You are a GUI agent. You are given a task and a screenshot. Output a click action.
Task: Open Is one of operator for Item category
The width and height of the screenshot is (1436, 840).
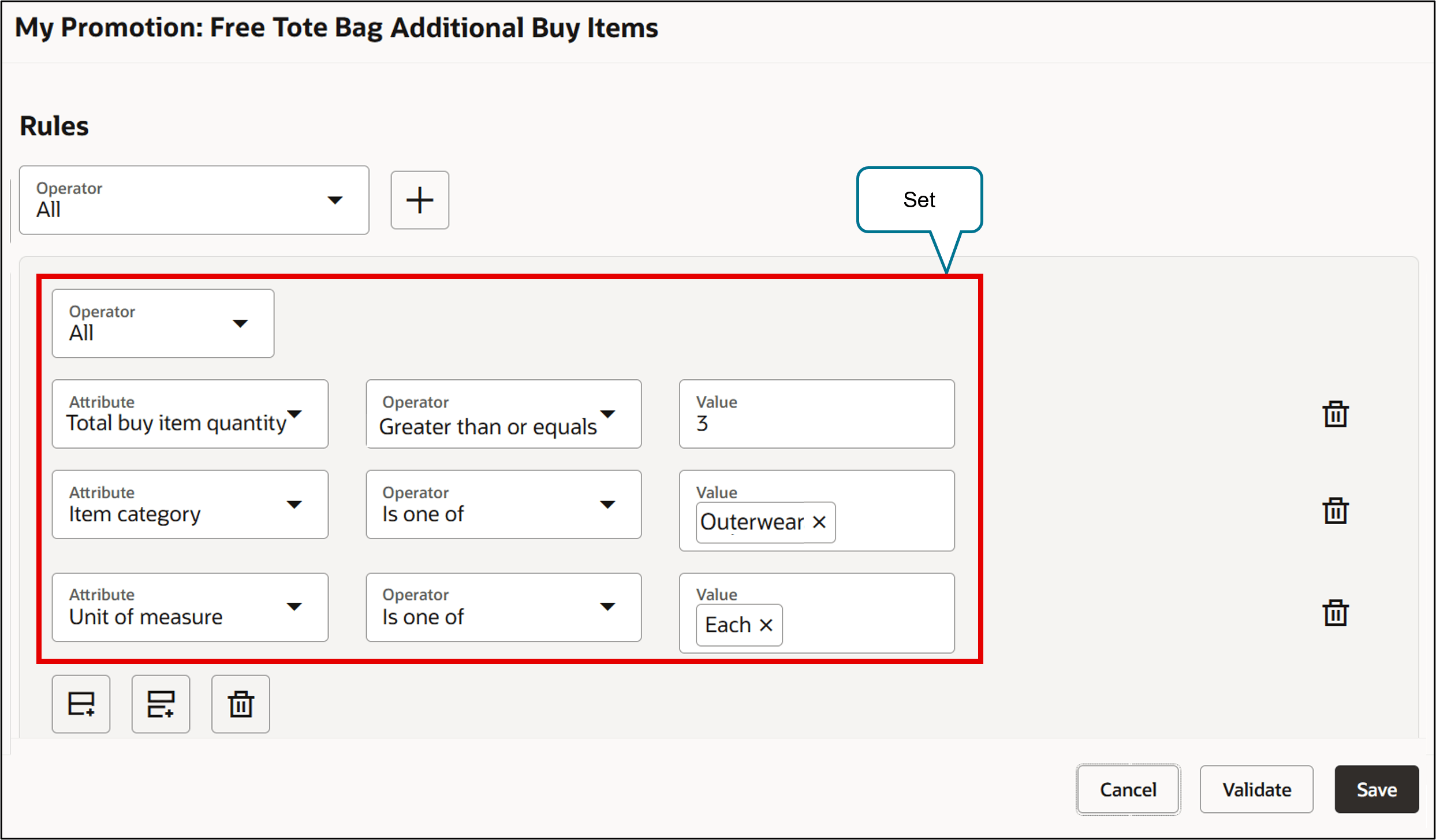click(503, 505)
